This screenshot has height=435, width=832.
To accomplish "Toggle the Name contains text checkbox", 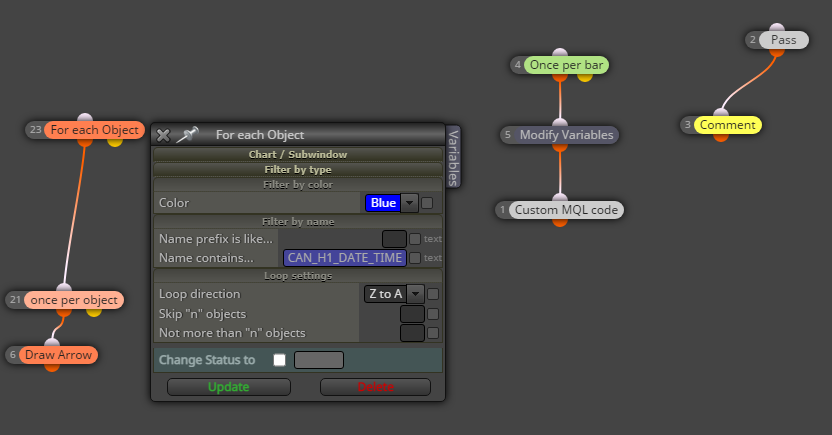I will [415, 258].
